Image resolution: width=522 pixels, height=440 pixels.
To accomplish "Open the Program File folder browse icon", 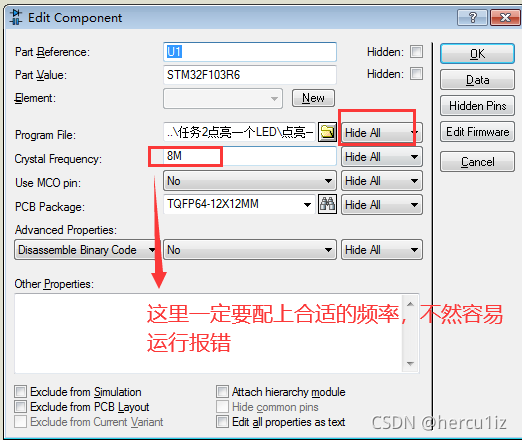I will pyautogui.click(x=327, y=132).
